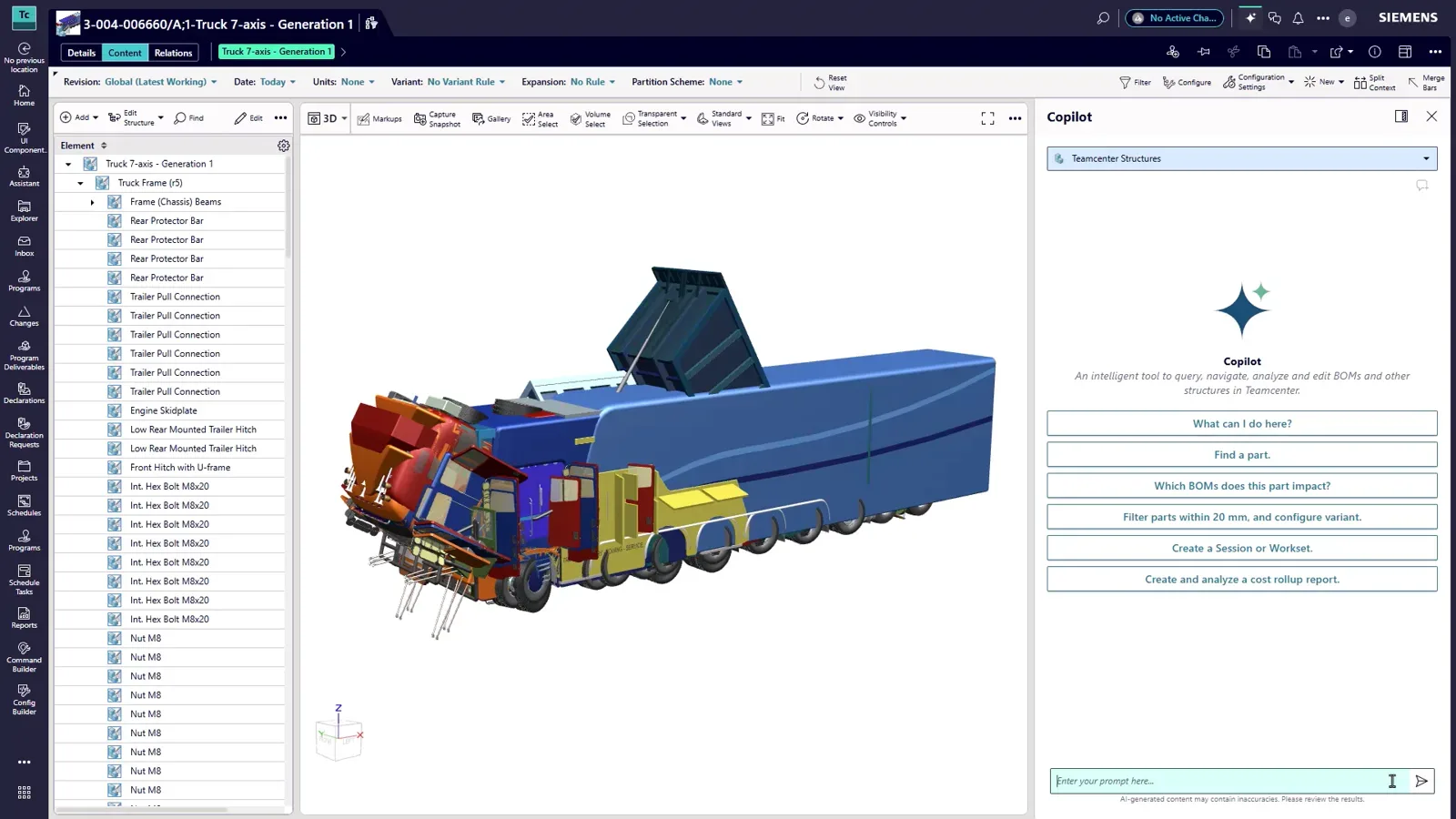The height and width of the screenshot is (819, 1456).
Task: Open the Inbox sidebar item
Action: 24,246
